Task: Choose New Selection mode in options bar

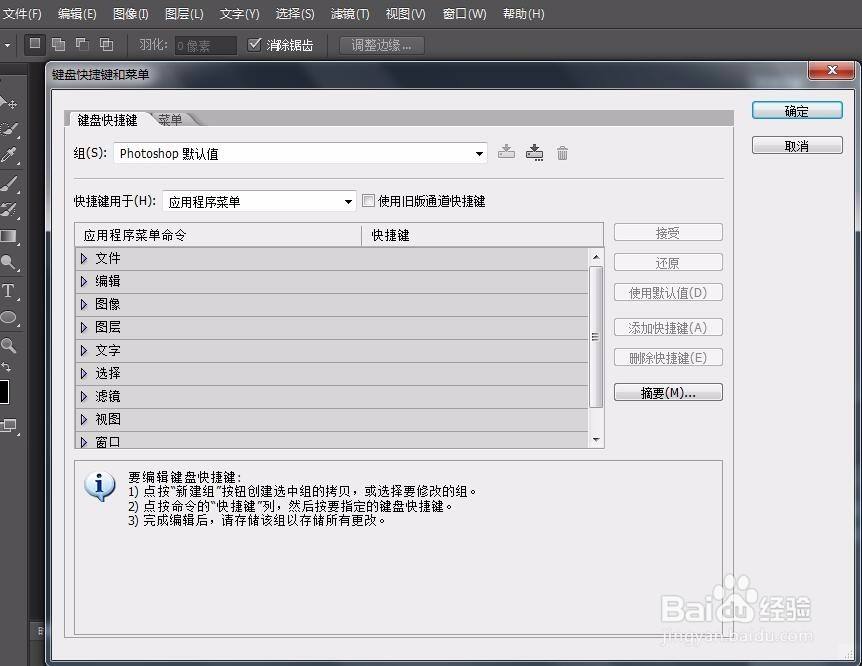Action: (x=35, y=43)
